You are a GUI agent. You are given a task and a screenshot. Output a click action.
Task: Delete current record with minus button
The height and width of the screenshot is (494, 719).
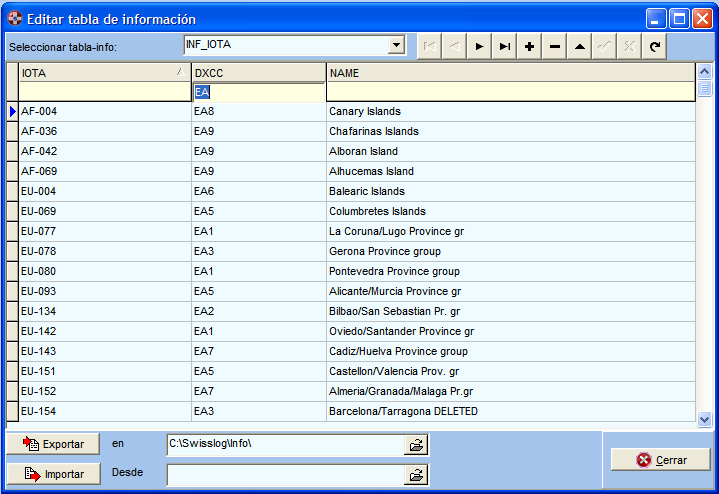(555, 47)
